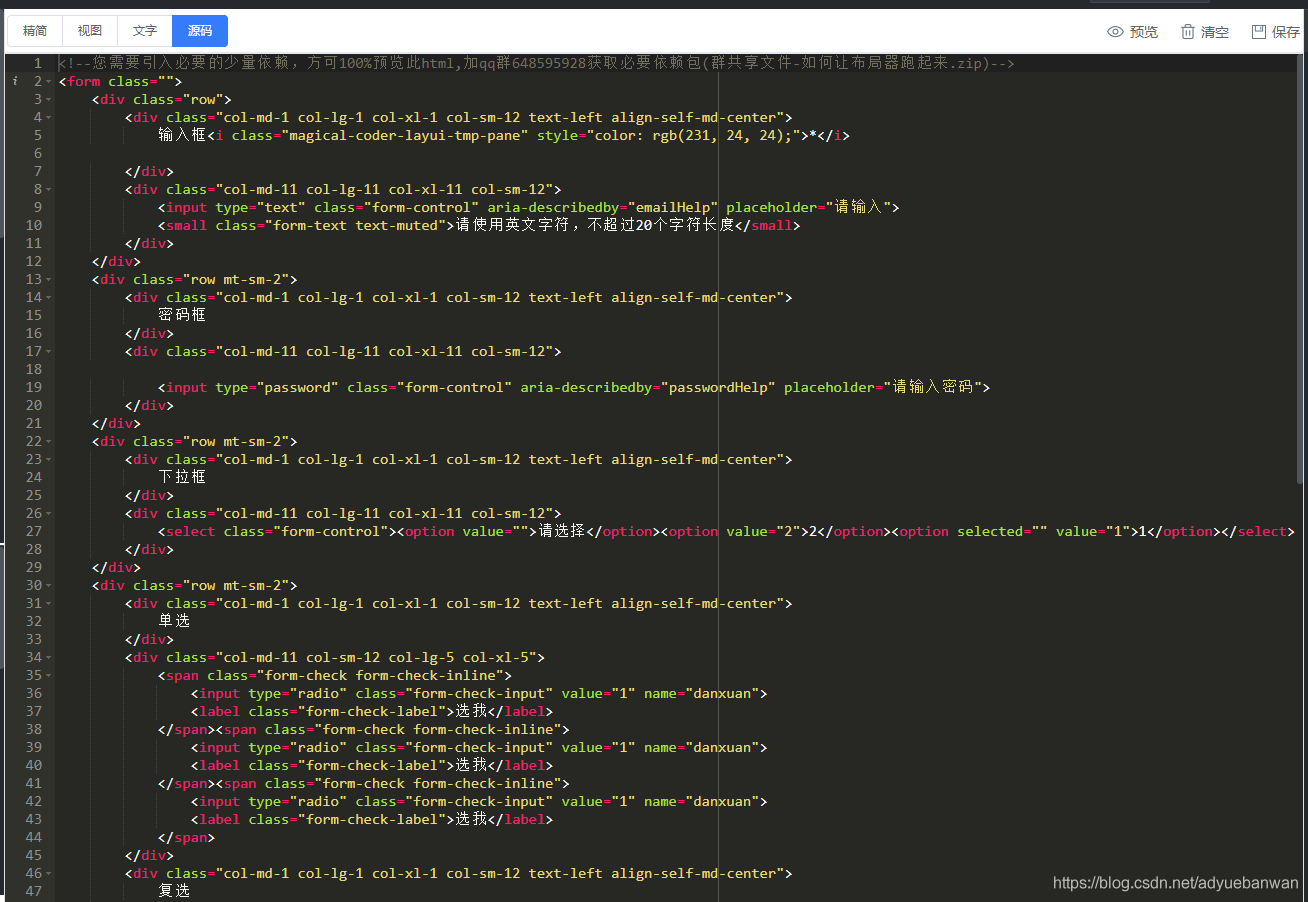Click the selected="" attribute on line 27
Viewport: 1308px width, 902px height.
pos(1002,531)
